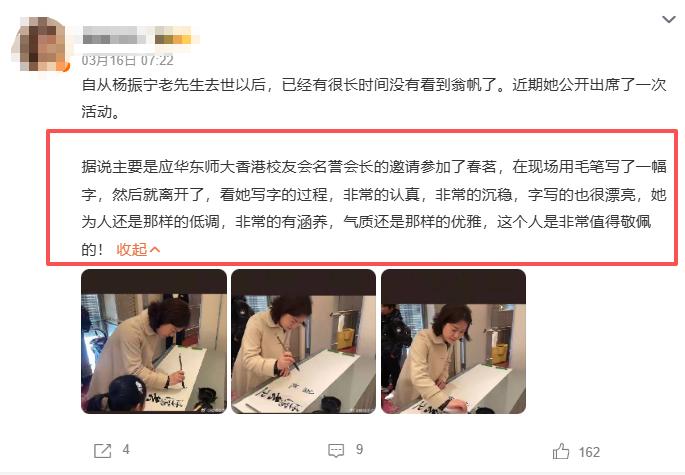The width and height of the screenshot is (685, 475).
Task: Collapse the post with 收起 link
Action: [x=131, y=250]
